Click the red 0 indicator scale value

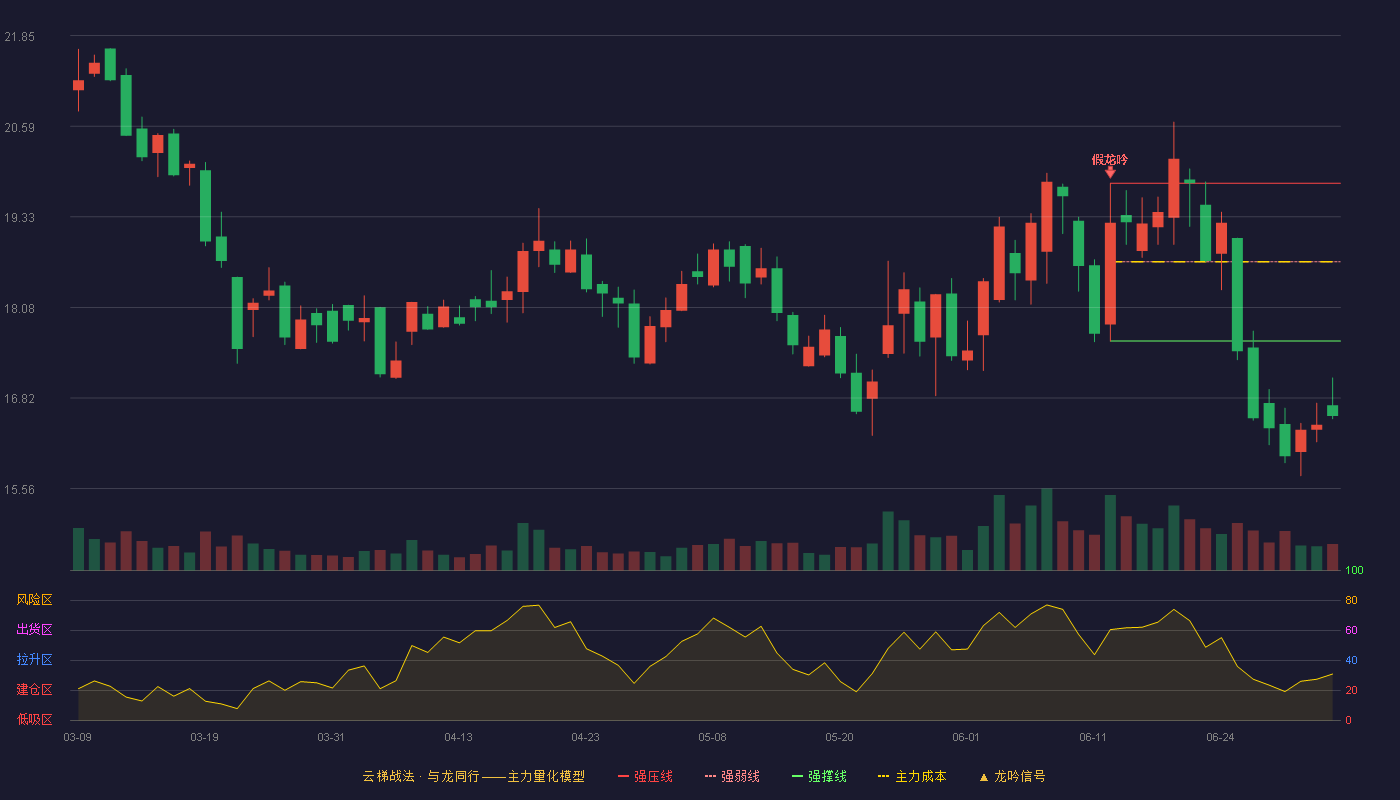tap(1348, 720)
